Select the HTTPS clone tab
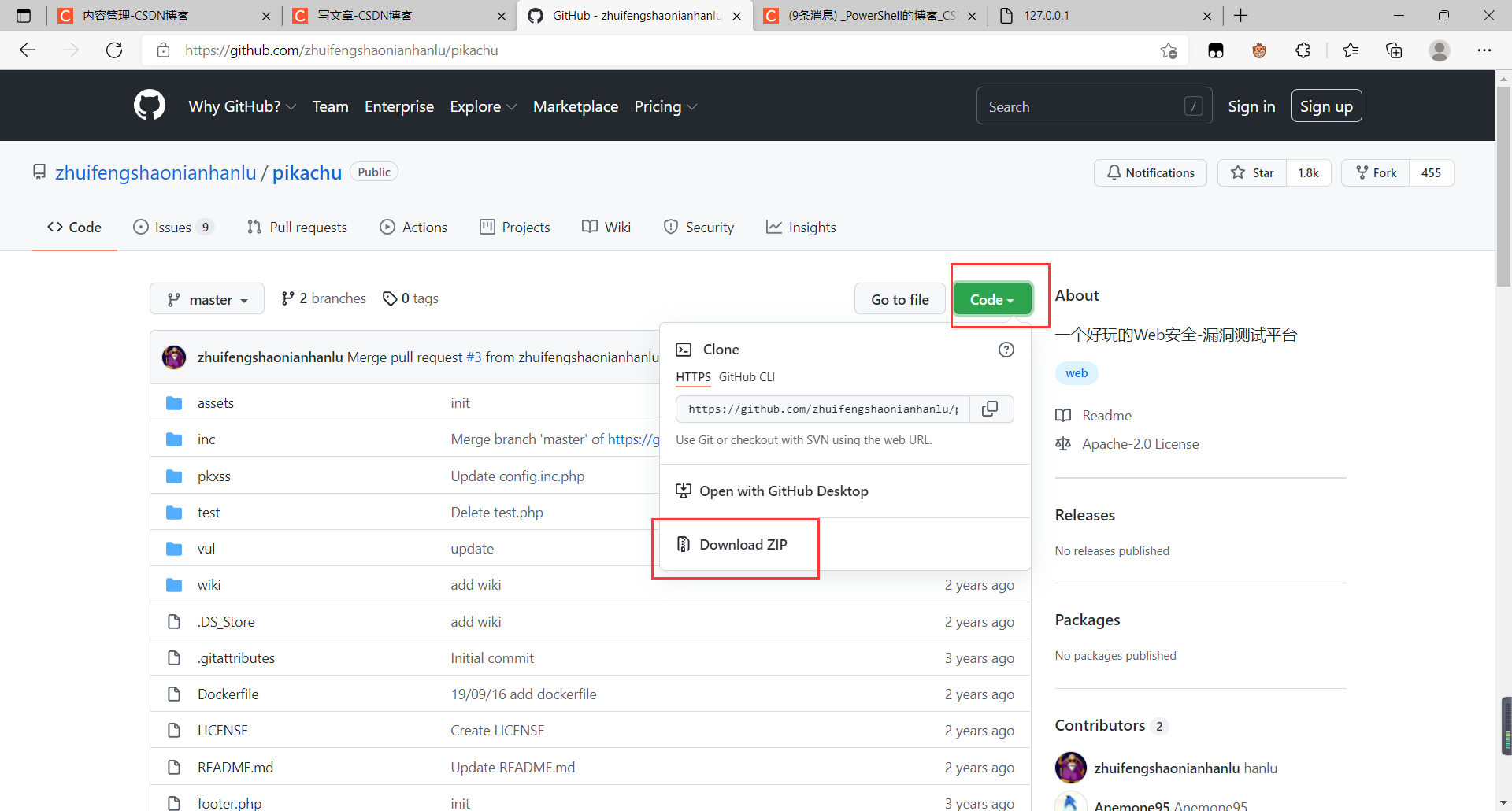Image resolution: width=1512 pixels, height=811 pixels. pos(693,377)
